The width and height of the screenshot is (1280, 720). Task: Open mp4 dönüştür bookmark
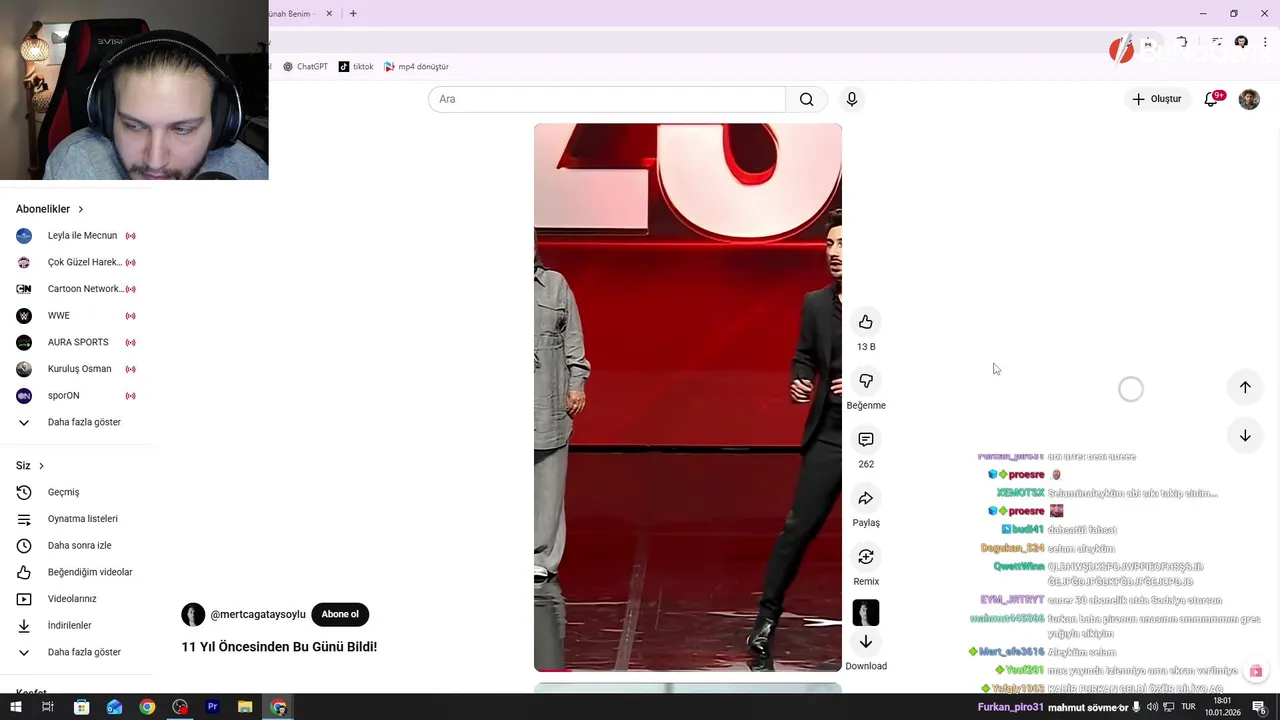[417, 67]
